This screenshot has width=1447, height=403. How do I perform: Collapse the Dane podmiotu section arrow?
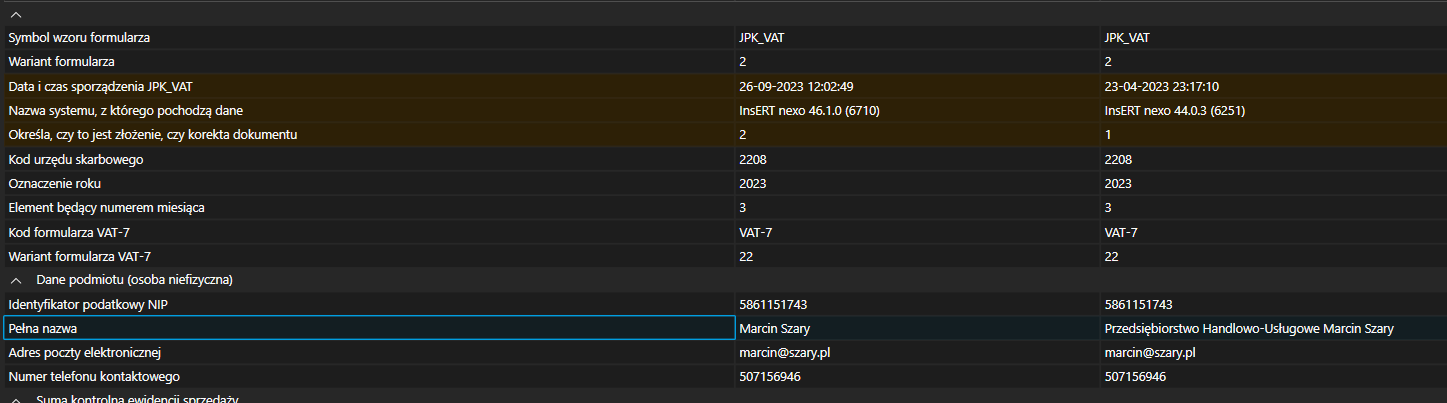tap(16, 279)
